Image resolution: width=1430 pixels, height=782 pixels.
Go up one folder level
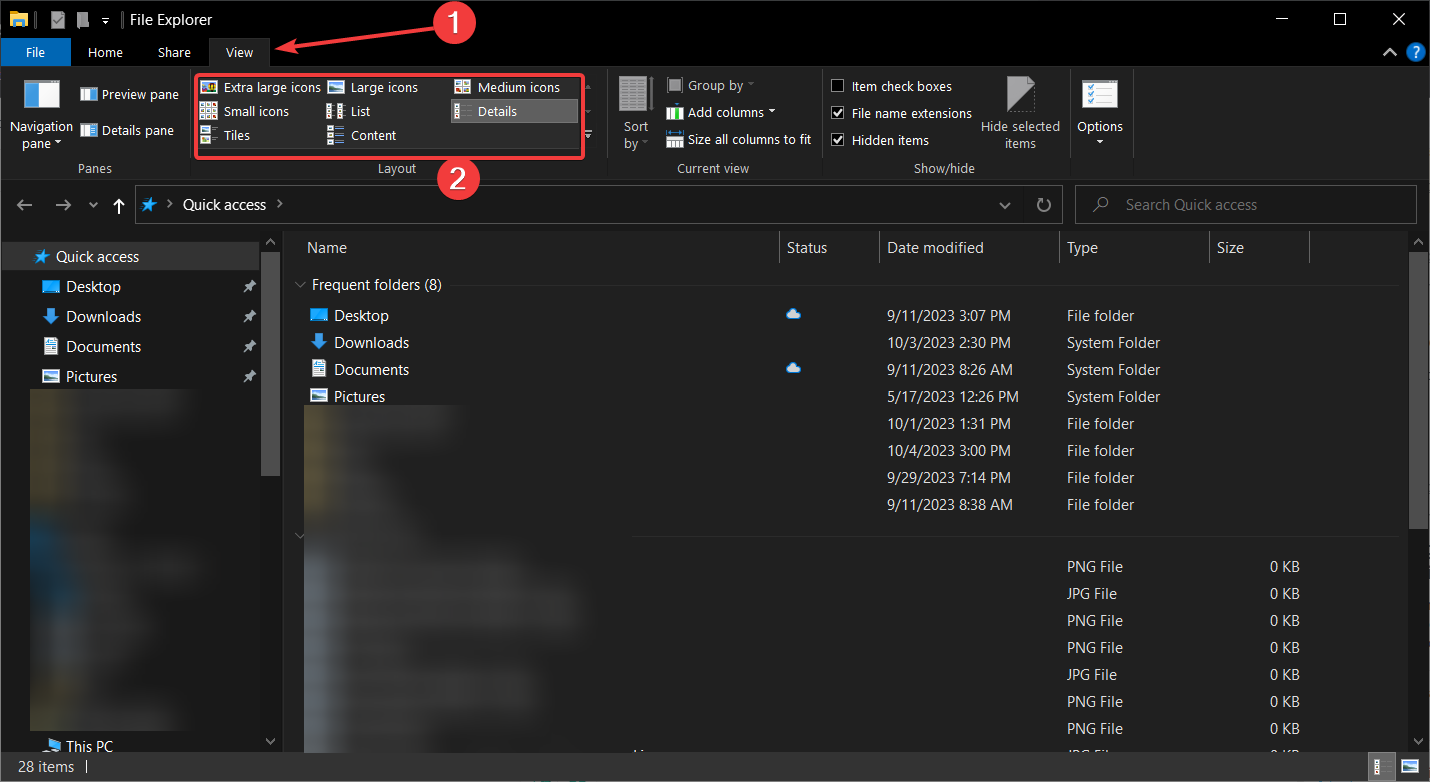[x=119, y=205]
